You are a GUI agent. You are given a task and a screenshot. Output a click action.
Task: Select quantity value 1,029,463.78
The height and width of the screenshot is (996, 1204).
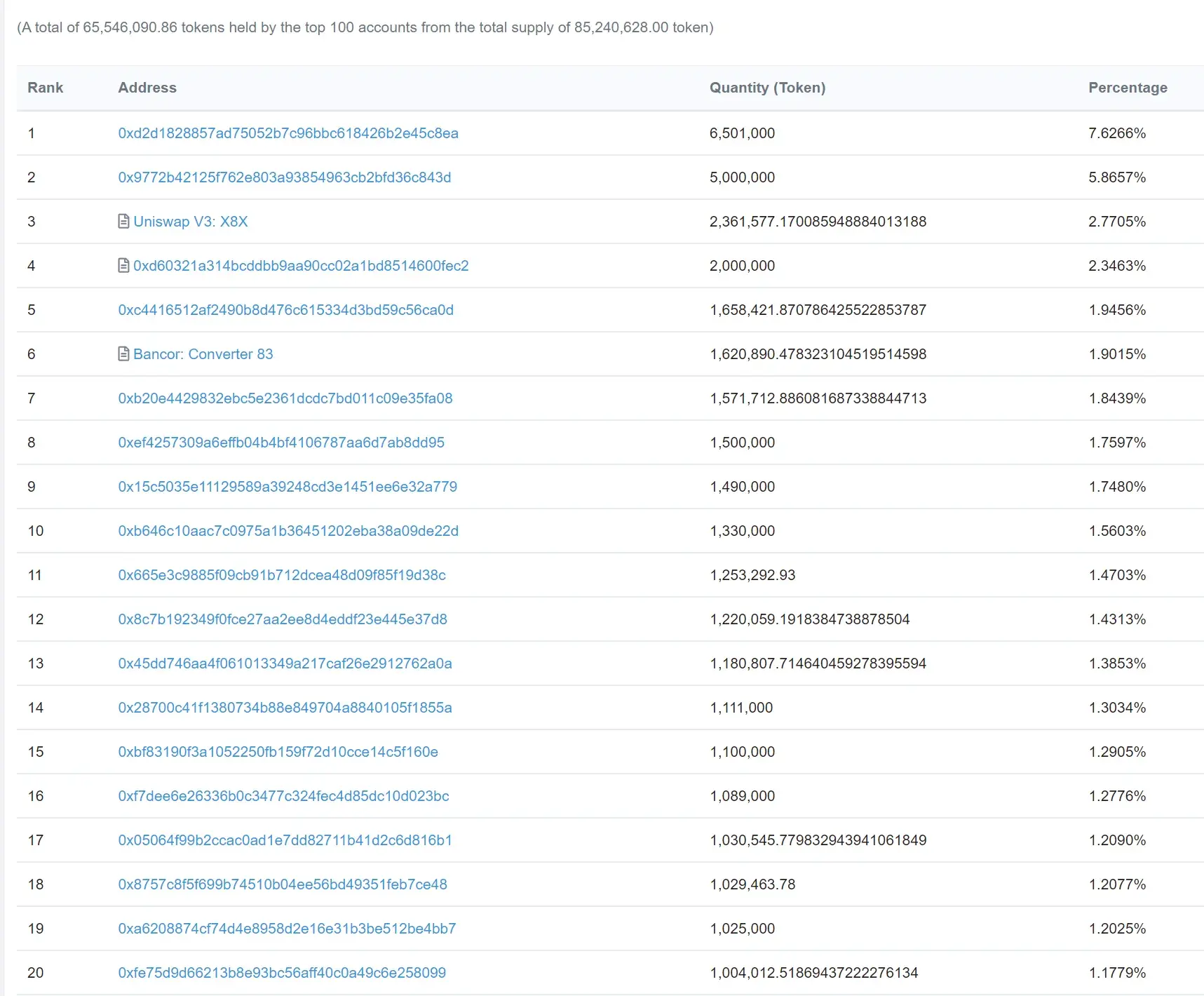click(752, 884)
